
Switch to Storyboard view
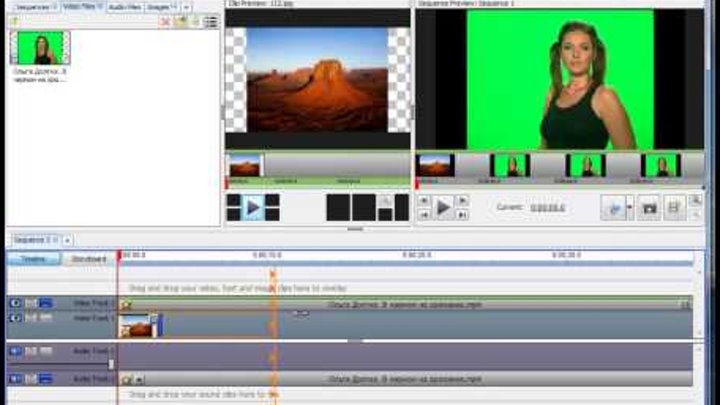pyautogui.click(x=88, y=259)
